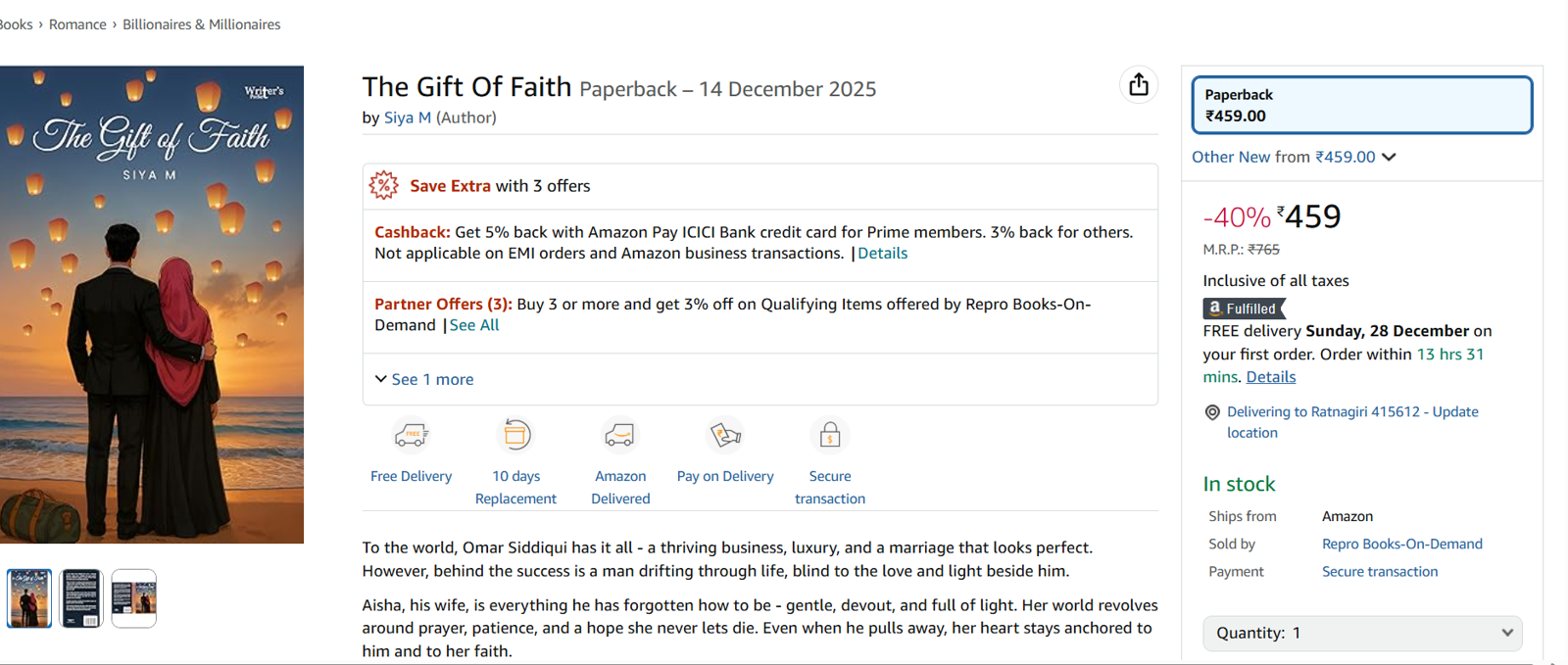
Task: Open author Siya M link
Action: click(408, 118)
